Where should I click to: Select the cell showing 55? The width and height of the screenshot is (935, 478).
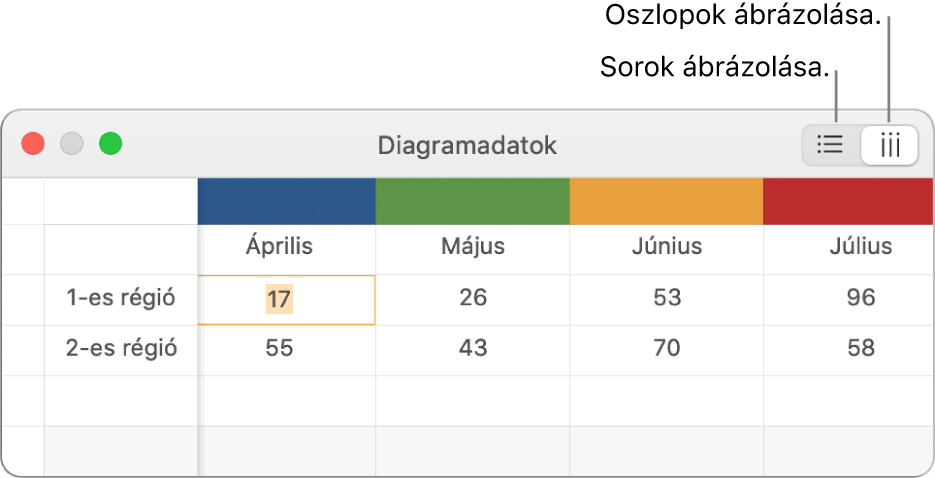click(x=280, y=348)
